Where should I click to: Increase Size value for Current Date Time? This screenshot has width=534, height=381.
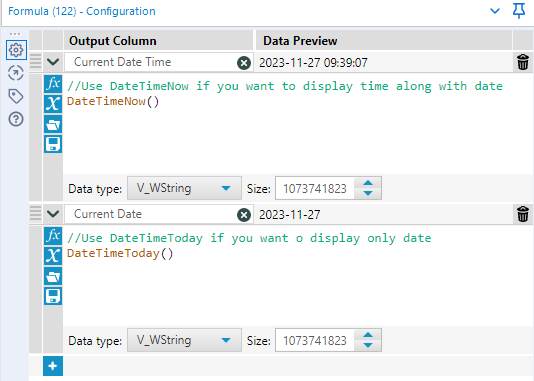pos(368,183)
